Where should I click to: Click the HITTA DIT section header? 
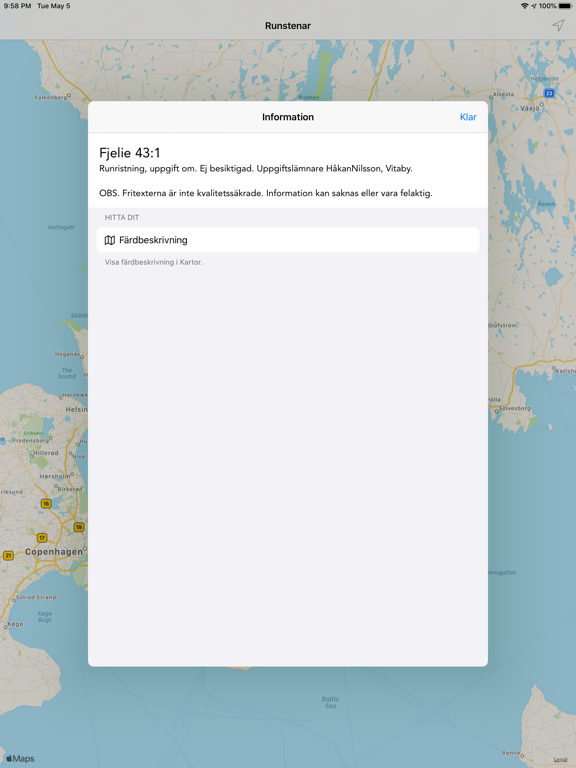(122, 217)
